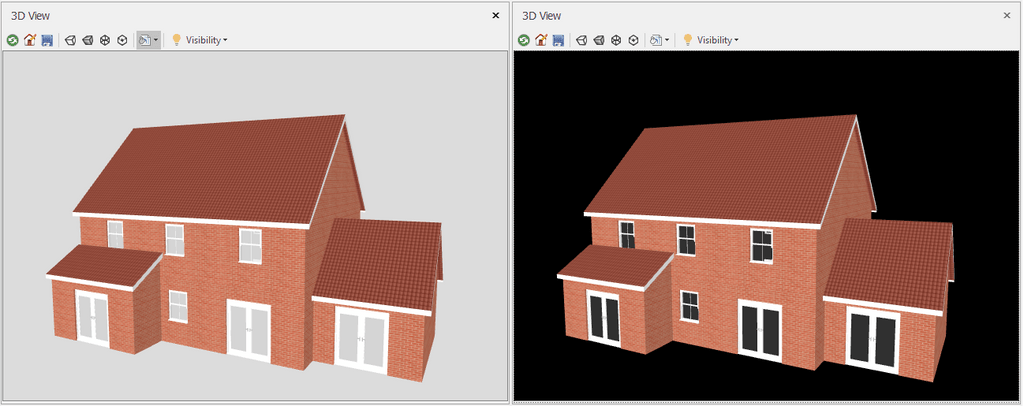Screen dimensions: 1024x406
Task: Click the home view icon in the light-background 3D View
Action: 30,40
